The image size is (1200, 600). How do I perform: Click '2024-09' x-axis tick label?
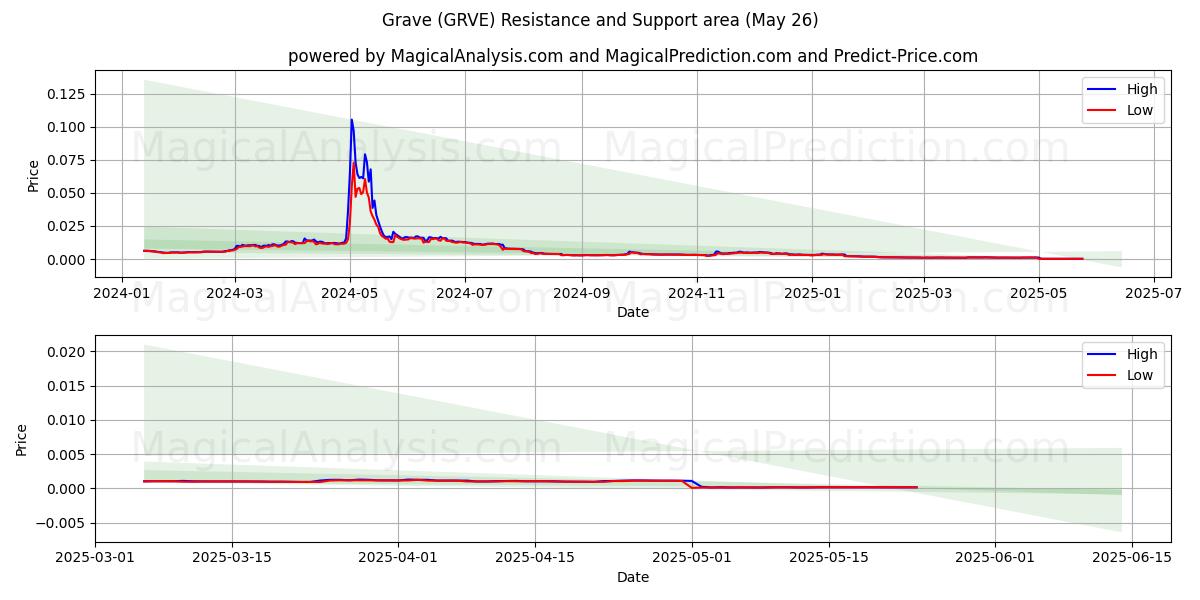click(x=581, y=294)
